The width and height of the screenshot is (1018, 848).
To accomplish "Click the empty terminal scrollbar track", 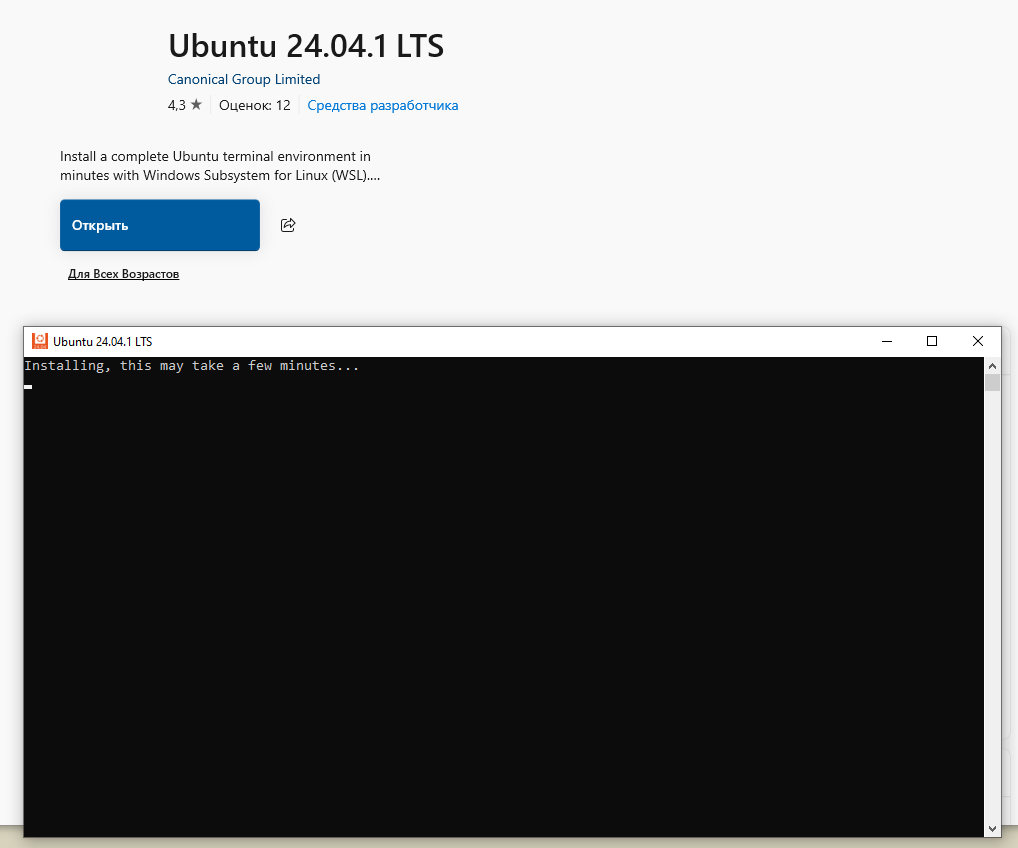I will click(992, 600).
